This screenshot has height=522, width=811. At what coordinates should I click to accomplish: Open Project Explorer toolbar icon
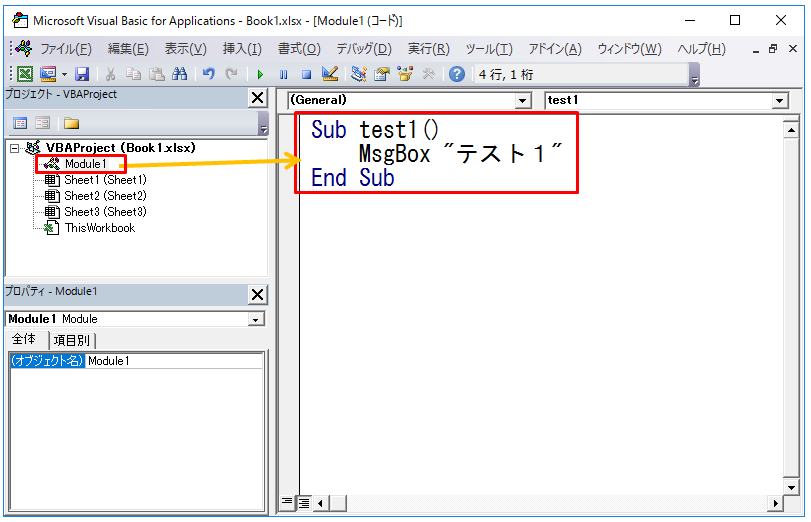click(358, 74)
